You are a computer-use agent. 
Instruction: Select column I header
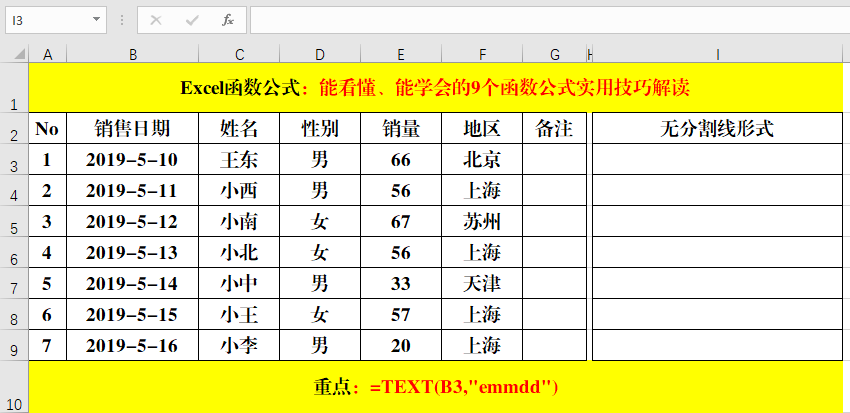[717, 54]
